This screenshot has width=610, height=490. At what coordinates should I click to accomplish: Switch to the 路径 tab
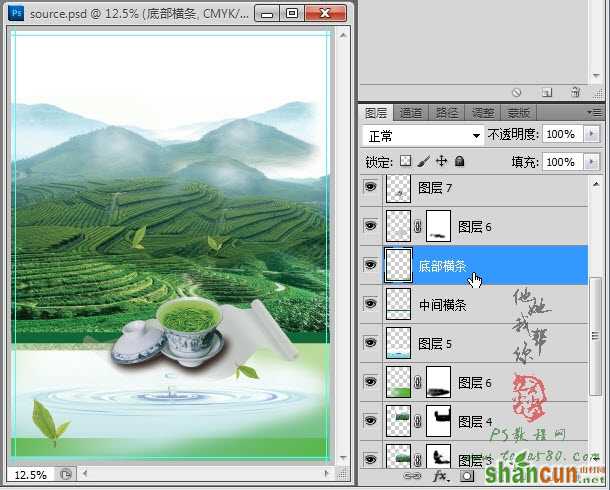[x=447, y=113]
